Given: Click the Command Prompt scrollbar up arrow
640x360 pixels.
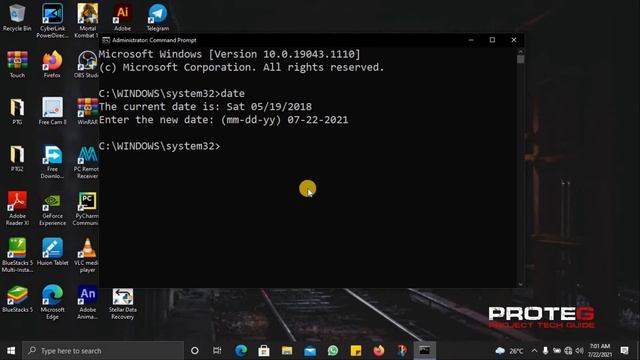Looking at the screenshot, I should pos(520,51).
